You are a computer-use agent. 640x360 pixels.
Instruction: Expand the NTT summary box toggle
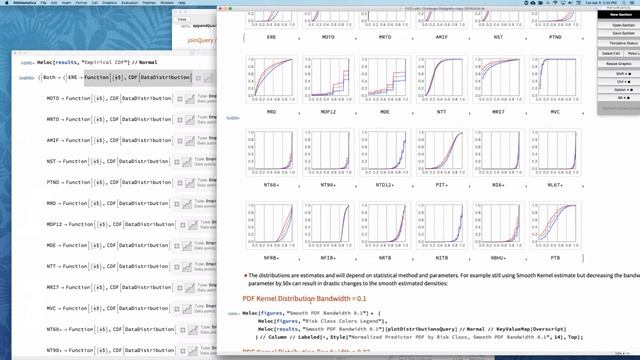tap(177, 267)
